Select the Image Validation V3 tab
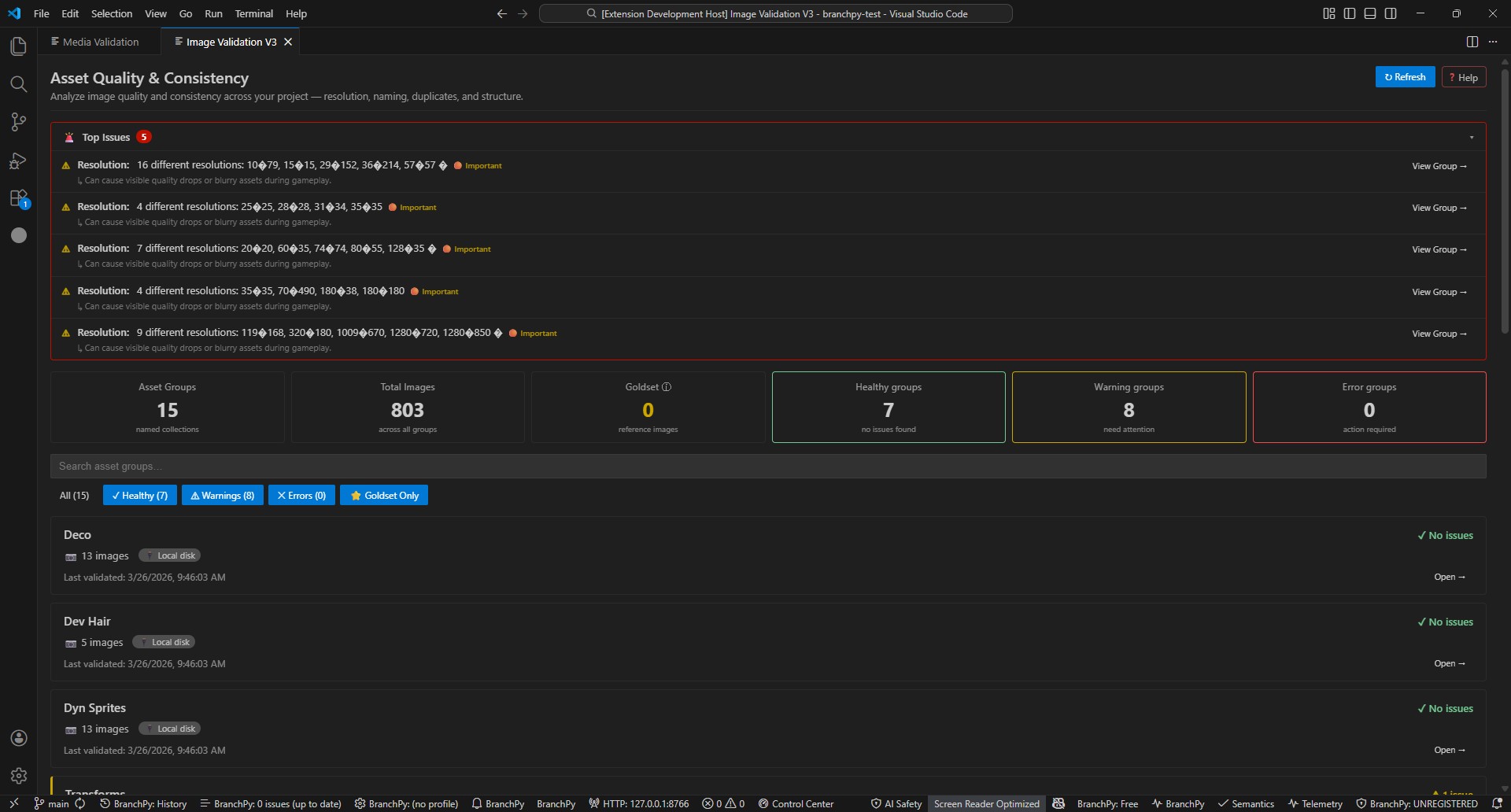This screenshot has width=1511, height=812. pyautogui.click(x=231, y=42)
